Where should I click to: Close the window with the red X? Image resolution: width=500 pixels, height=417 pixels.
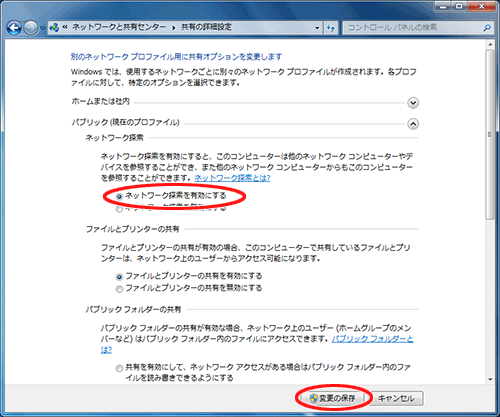point(482,6)
